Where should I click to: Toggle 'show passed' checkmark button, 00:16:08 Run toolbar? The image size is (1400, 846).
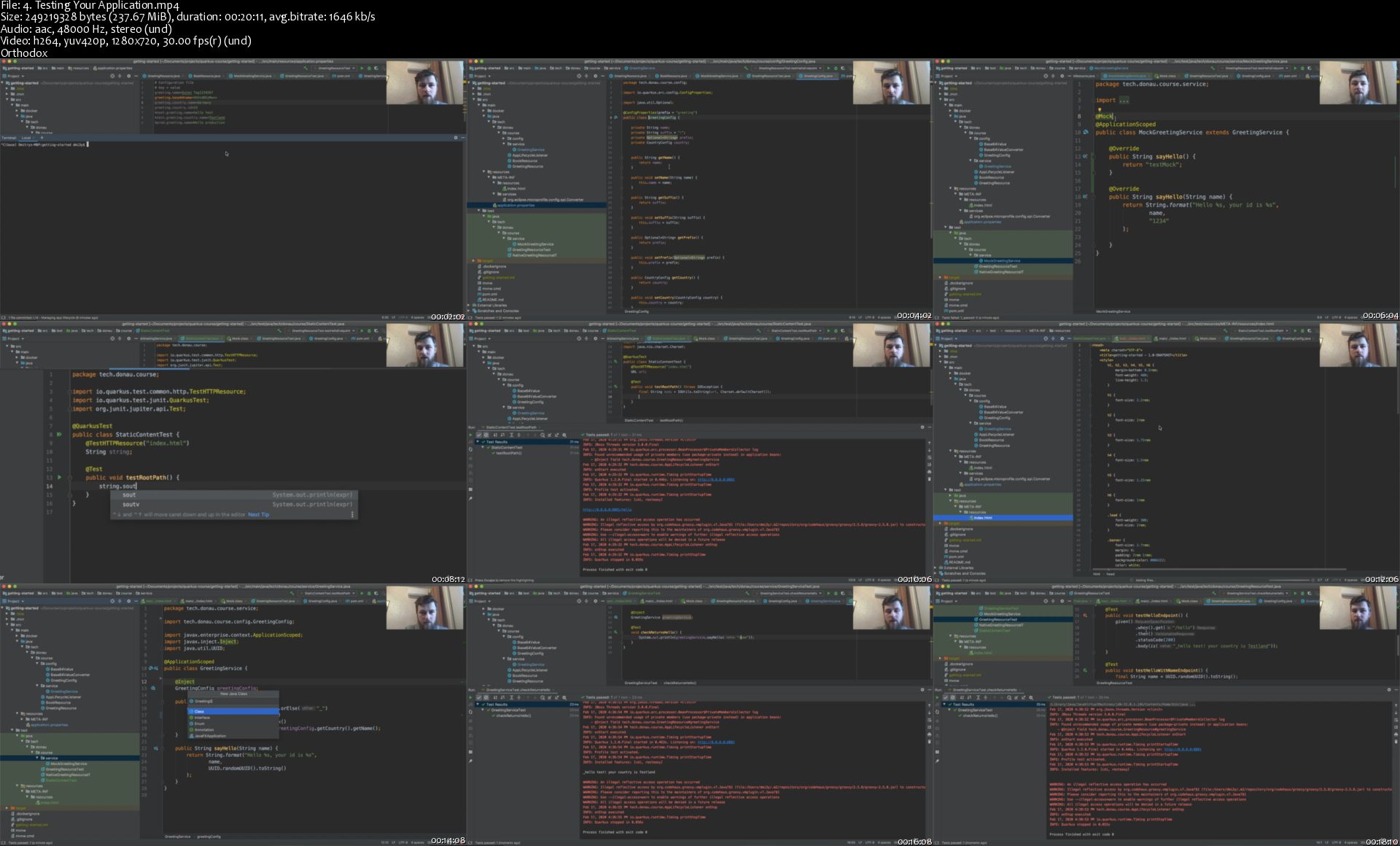(479, 697)
